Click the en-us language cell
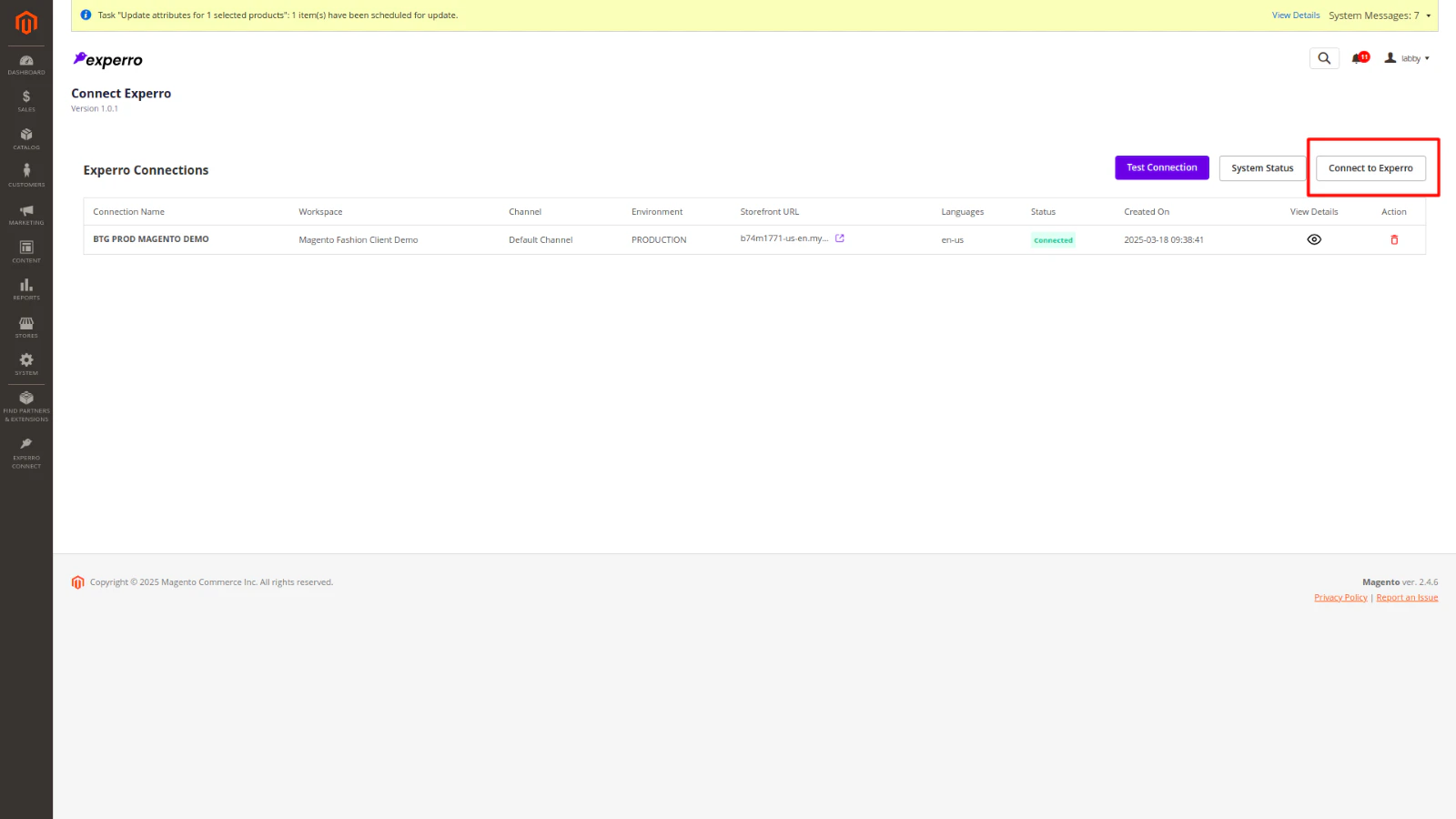 click(952, 240)
